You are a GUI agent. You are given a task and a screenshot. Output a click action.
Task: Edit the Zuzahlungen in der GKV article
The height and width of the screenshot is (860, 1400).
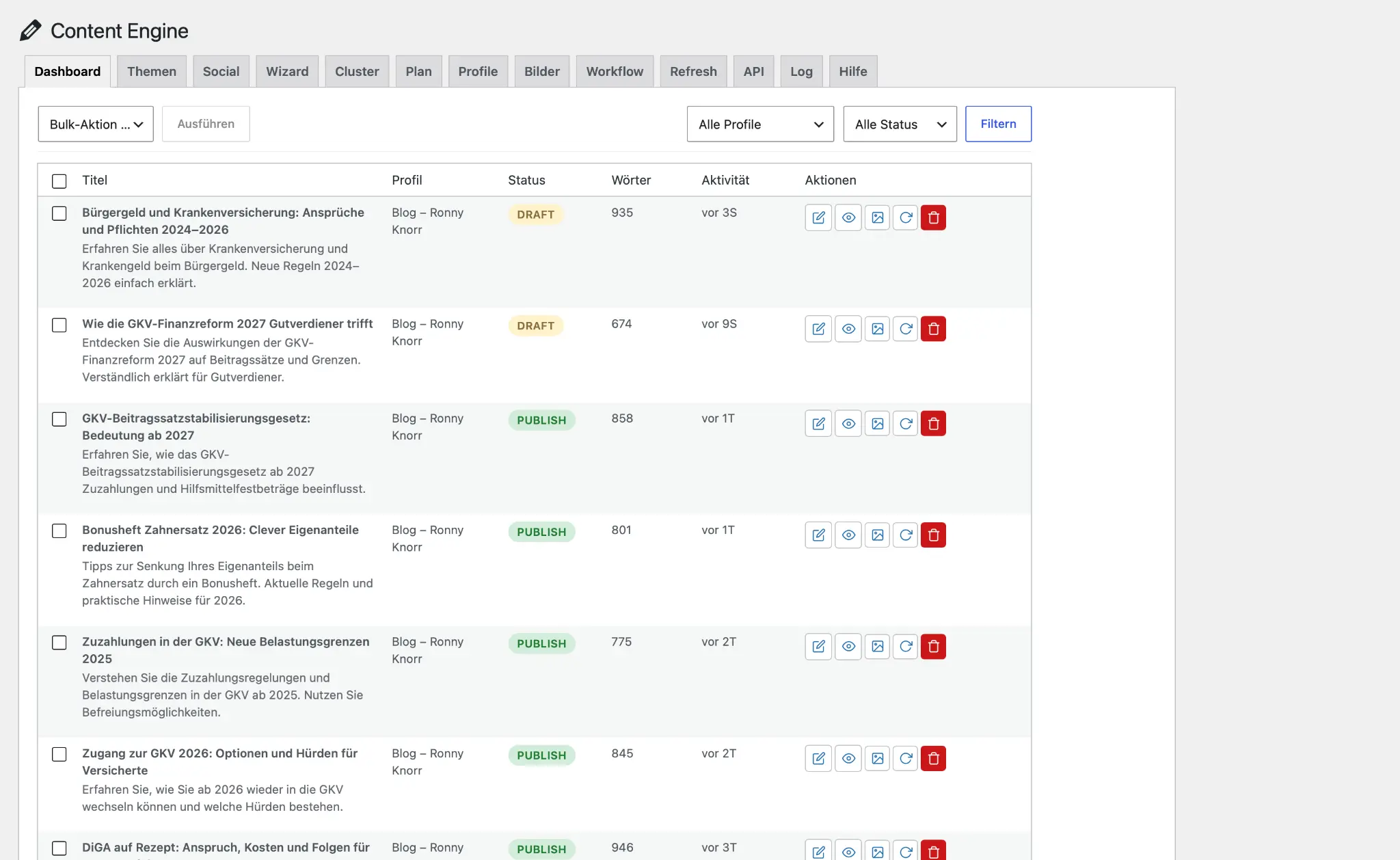point(818,647)
